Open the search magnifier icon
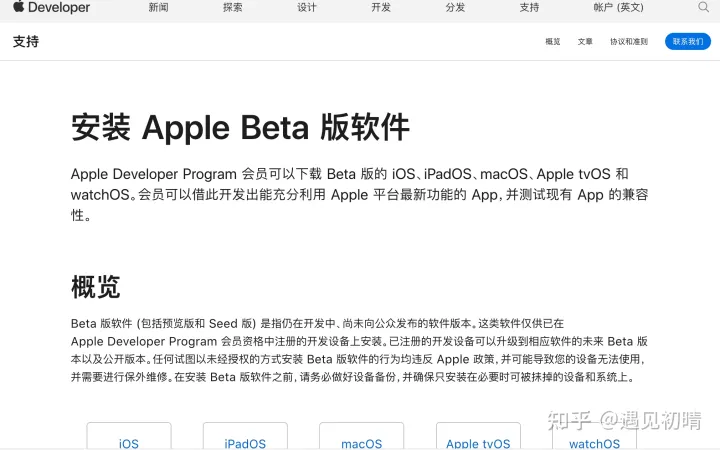Screen dimensions: 720x450 (703, 7)
